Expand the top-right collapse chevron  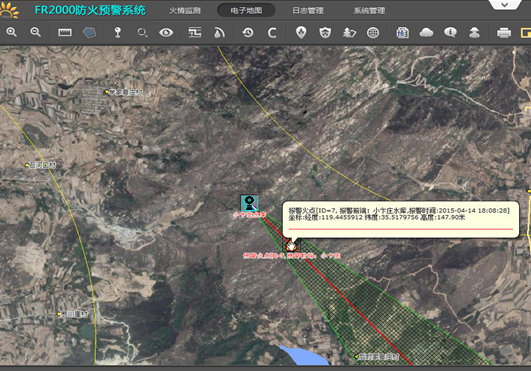tap(505, 5)
